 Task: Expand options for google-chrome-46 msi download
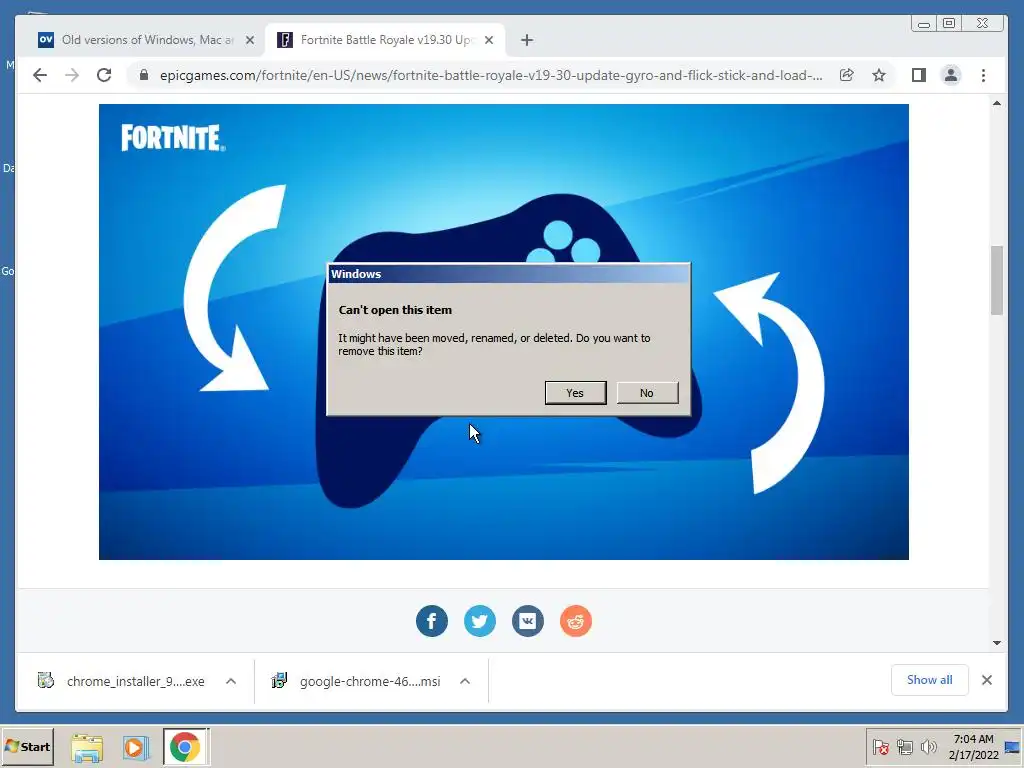(x=465, y=681)
